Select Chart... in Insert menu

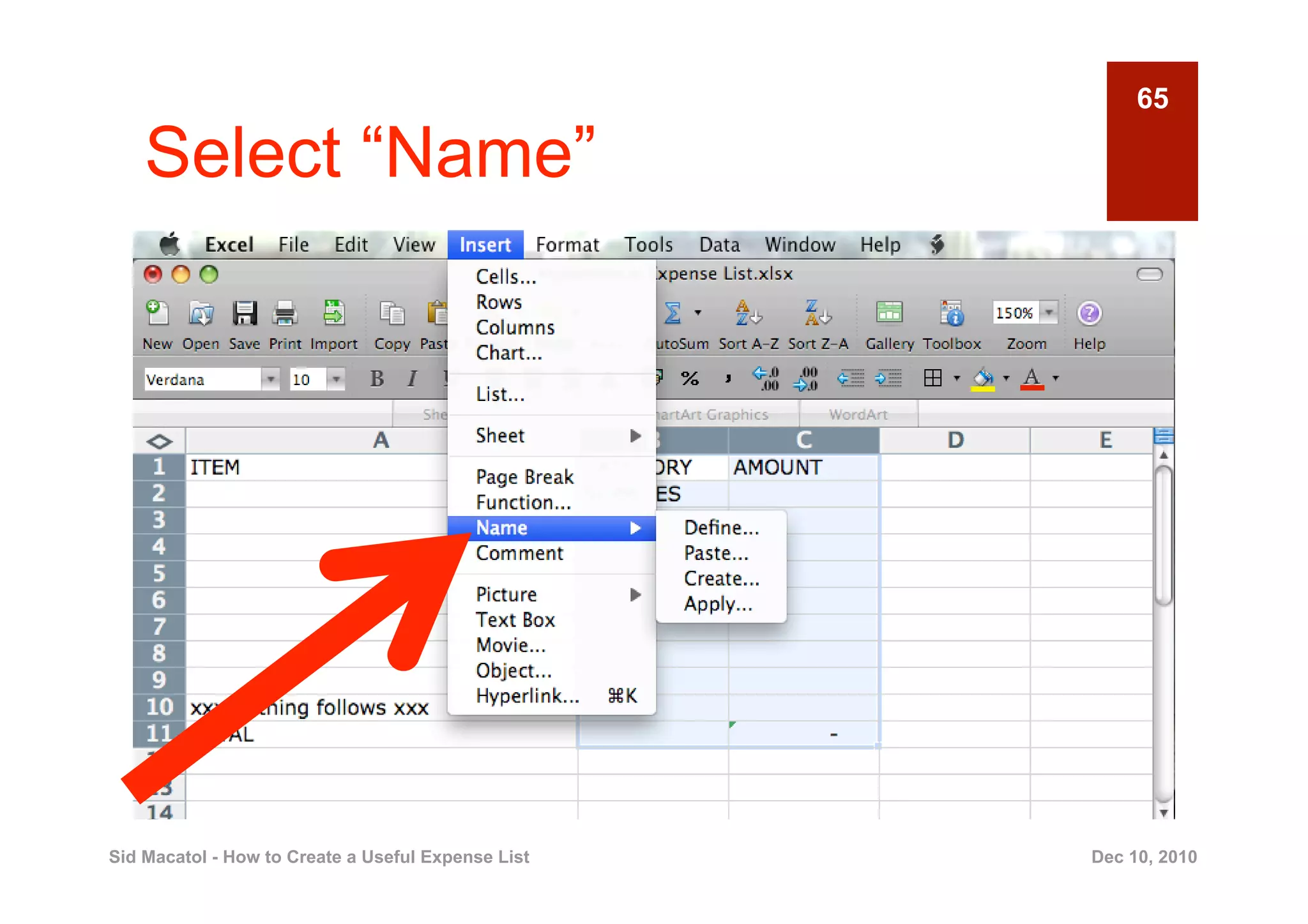tap(552, 352)
